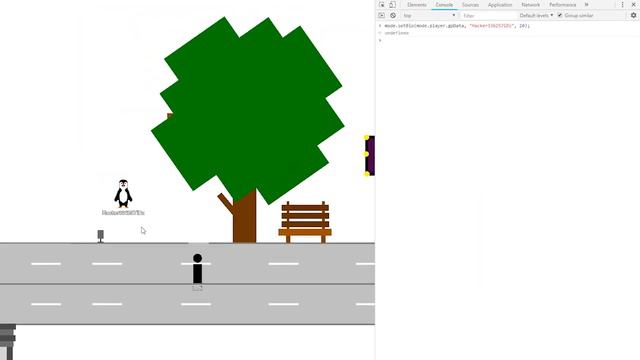Open the DevTools three-dot menu
Viewport: 640px width, 360px height.
point(622,5)
